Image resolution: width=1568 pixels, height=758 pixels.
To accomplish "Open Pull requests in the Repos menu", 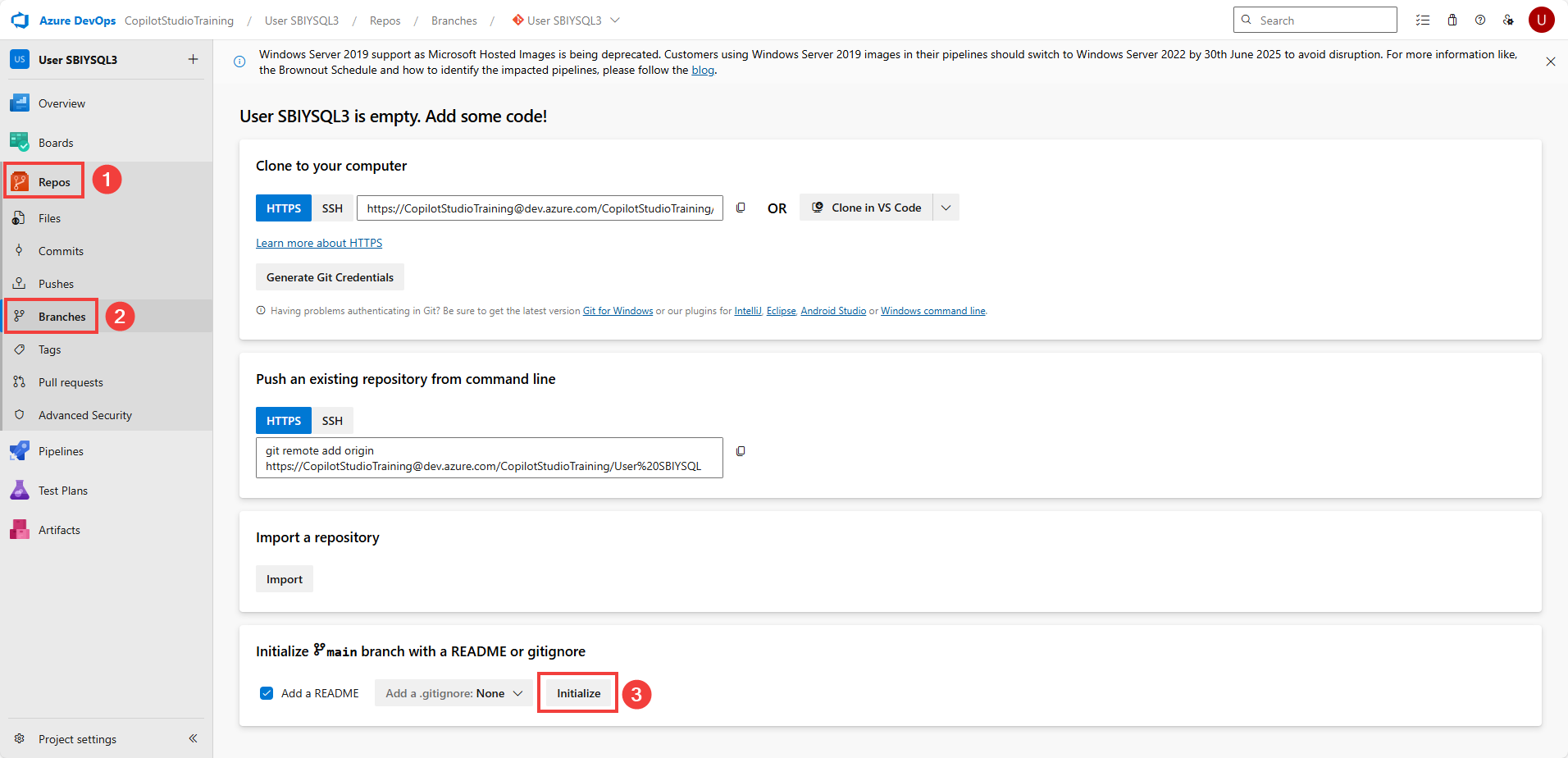I will (x=71, y=382).
